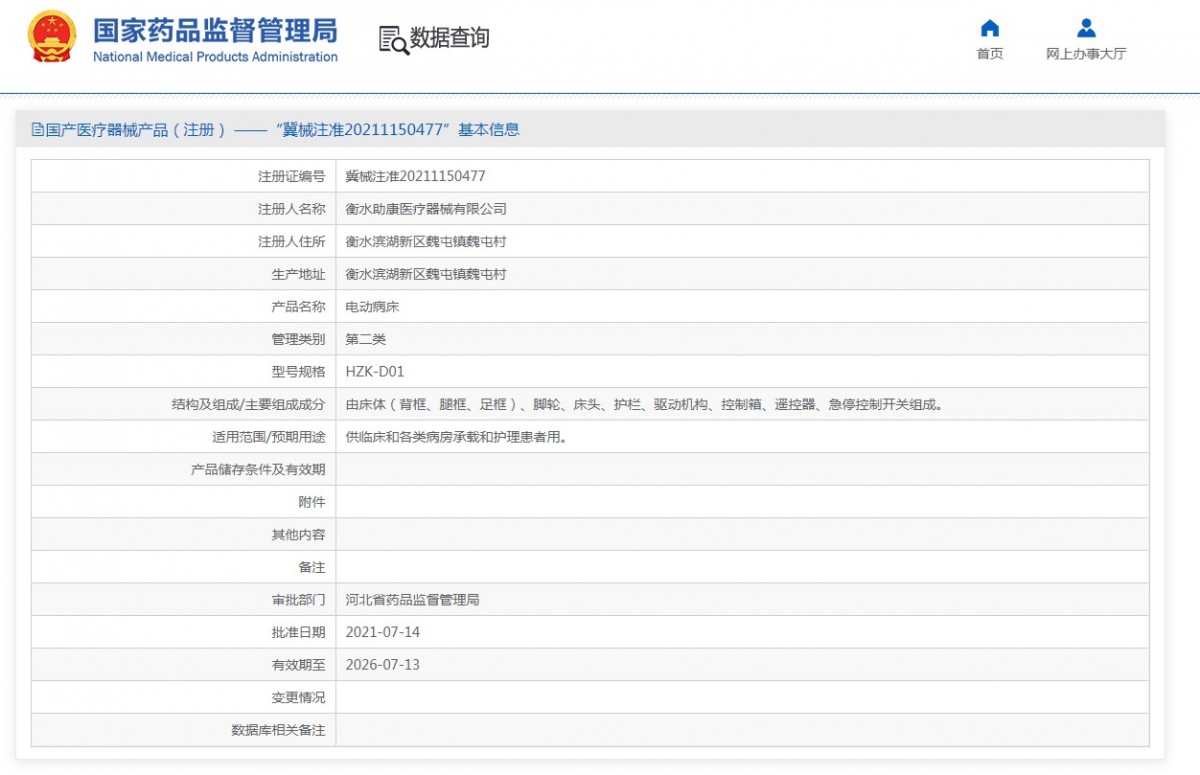Image resolution: width=1200 pixels, height=775 pixels.
Task: Click the document icon before 国产医疗器械产品
Action: [37, 130]
